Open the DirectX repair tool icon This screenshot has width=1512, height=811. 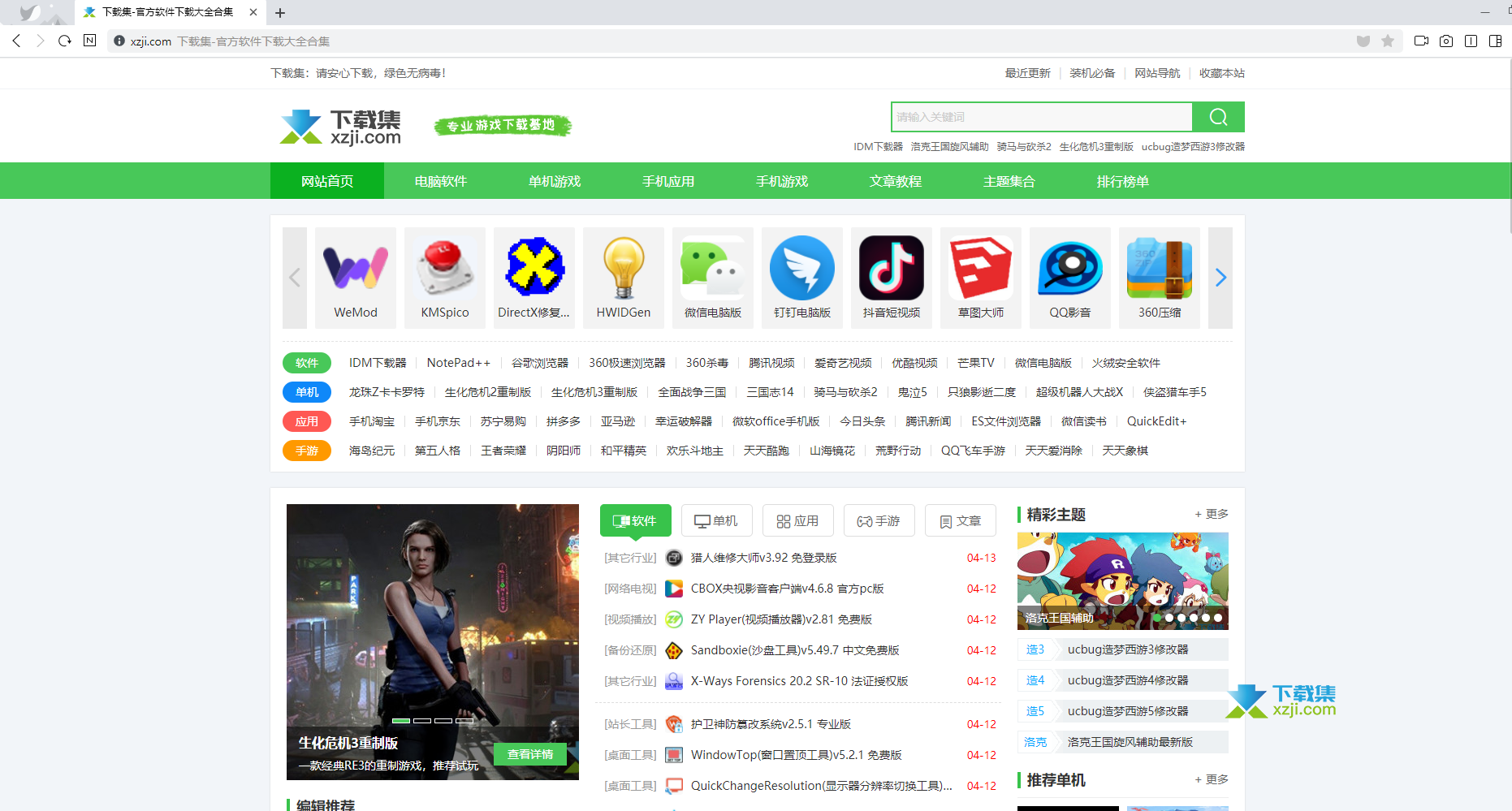(x=534, y=269)
